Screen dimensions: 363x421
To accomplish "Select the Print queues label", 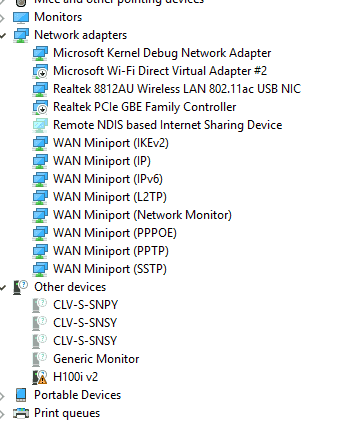I will click(67, 413).
